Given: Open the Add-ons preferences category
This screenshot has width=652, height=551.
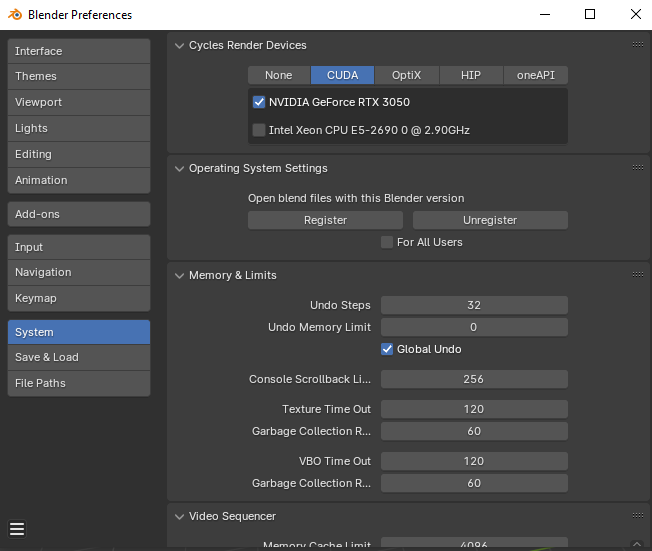Looking at the screenshot, I should [x=79, y=214].
